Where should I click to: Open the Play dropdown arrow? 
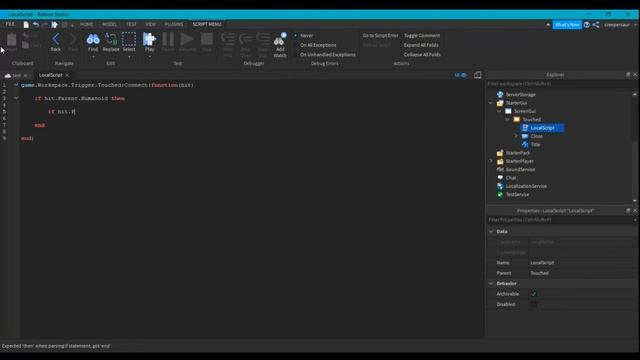coord(149,57)
